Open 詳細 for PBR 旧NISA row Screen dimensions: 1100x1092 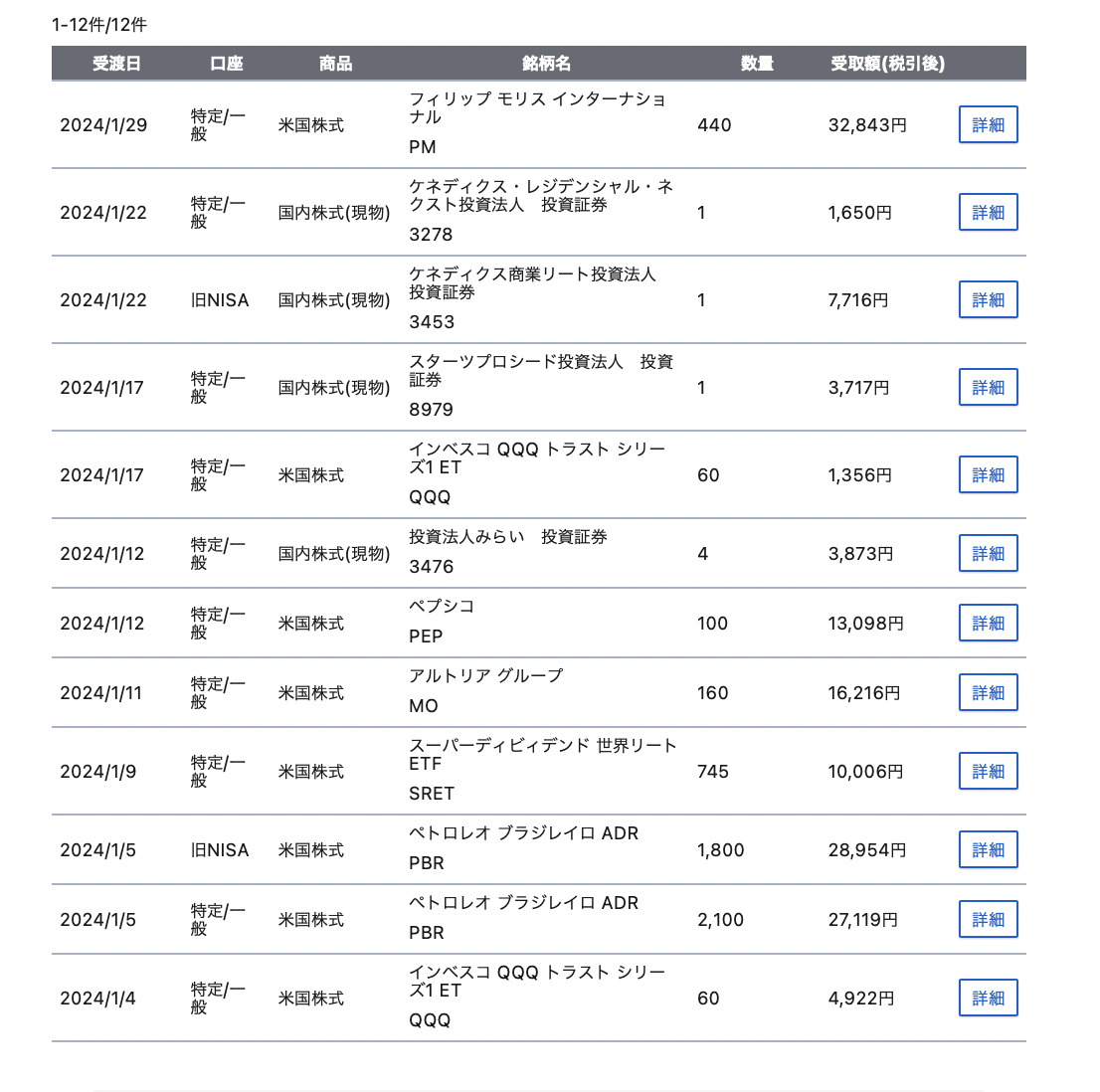click(988, 849)
